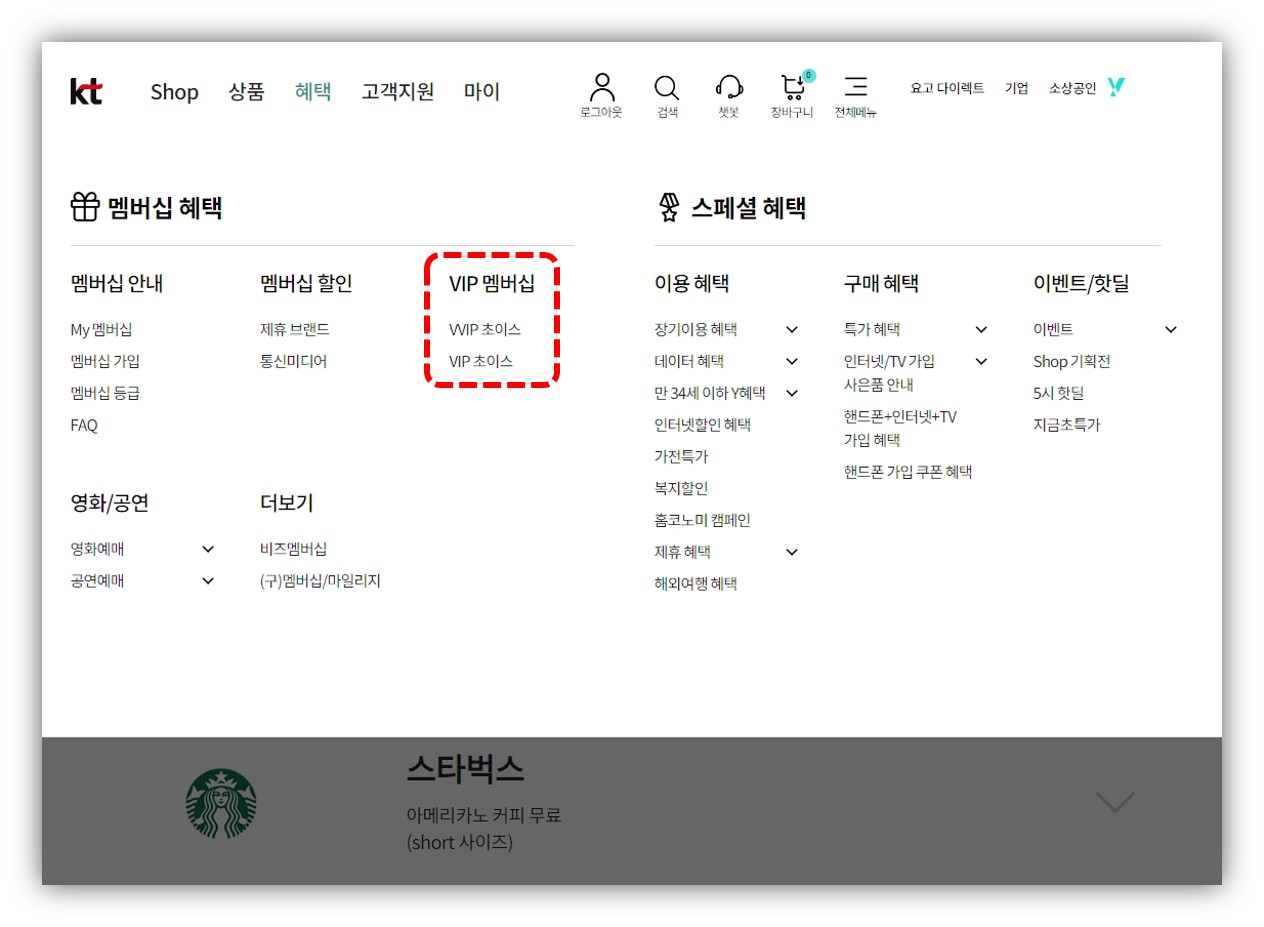Expand the 특가 혜택 dropdown

tap(981, 329)
